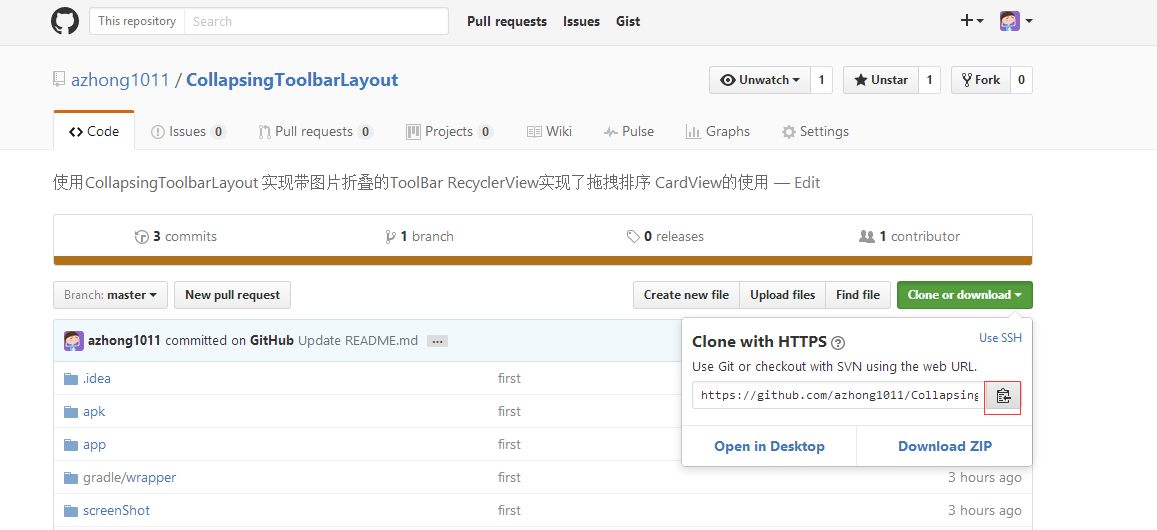Switch to the Code tab
1157x530 pixels.
(94, 131)
